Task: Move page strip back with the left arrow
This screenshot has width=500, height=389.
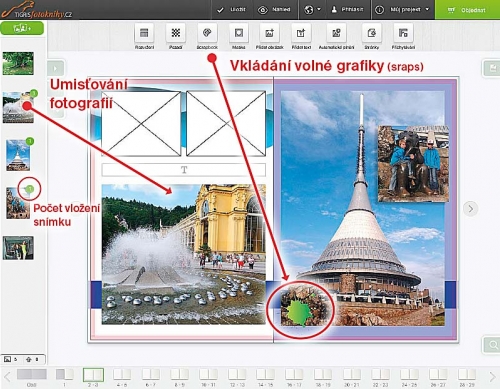Action: click(x=7, y=377)
